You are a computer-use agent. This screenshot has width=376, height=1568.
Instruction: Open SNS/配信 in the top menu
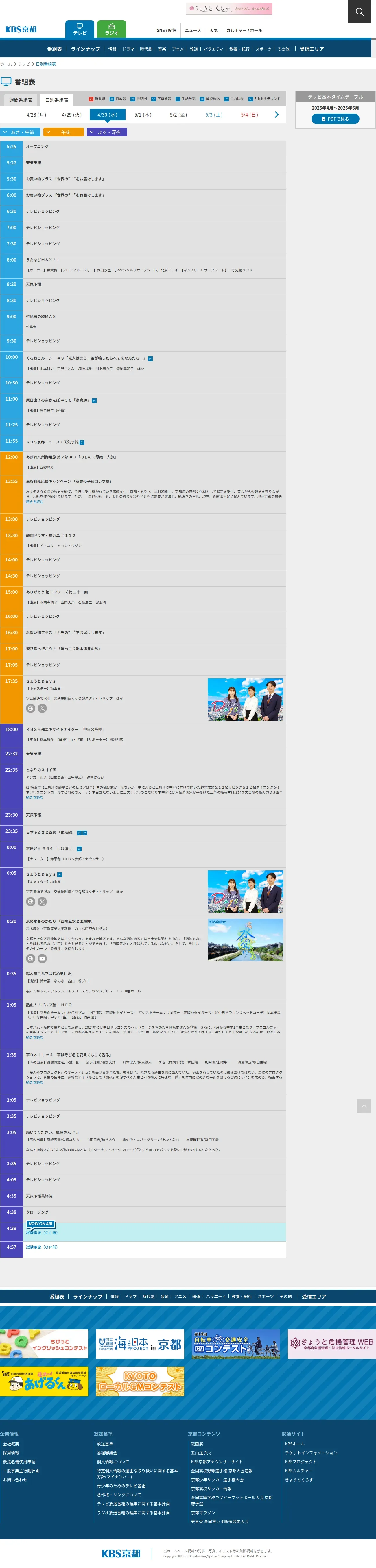[x=166, y=30]
